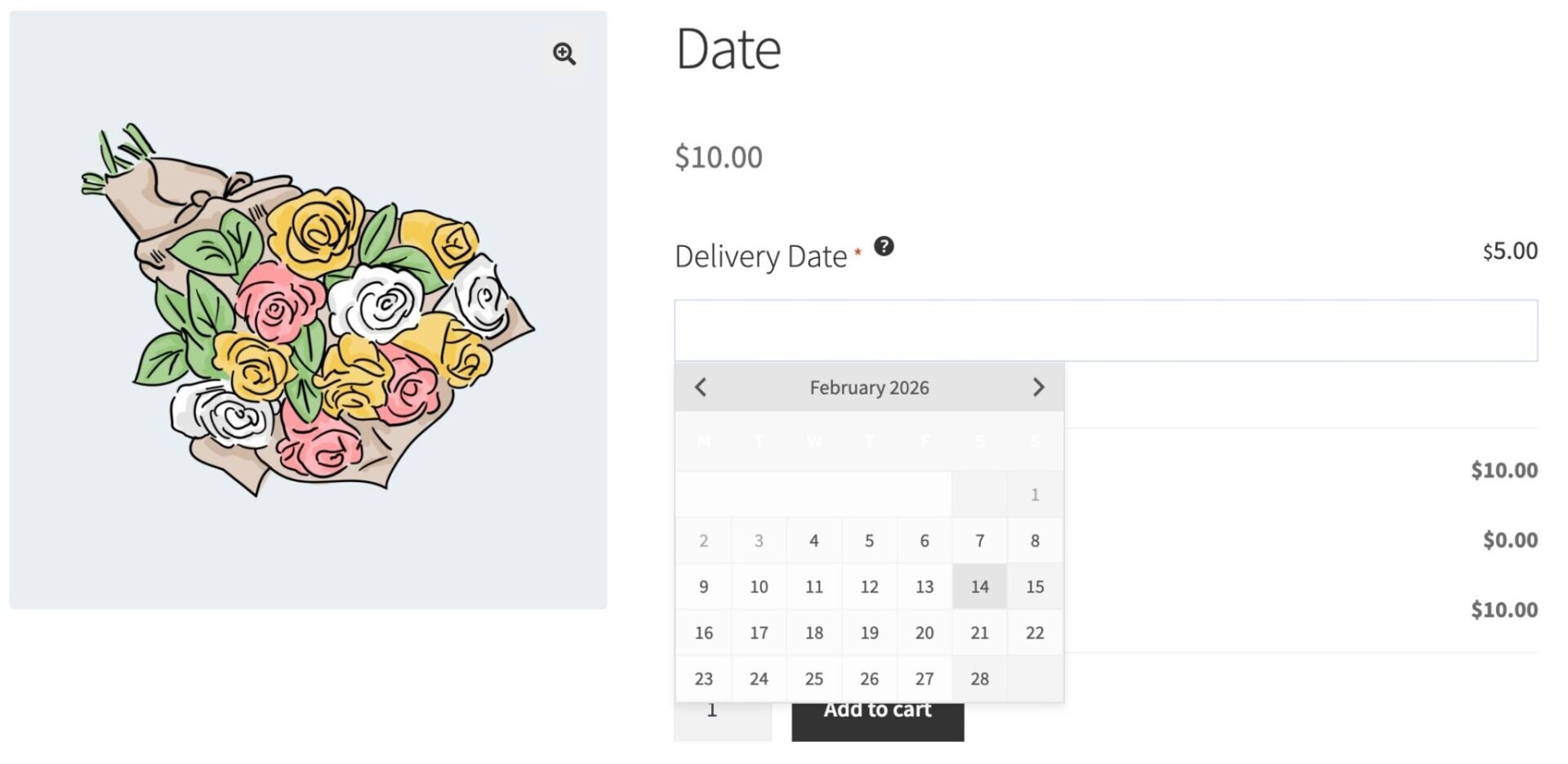Click the Saturday column header
Viewport: 1568px width, 764px height.
(x=979, y=441)
